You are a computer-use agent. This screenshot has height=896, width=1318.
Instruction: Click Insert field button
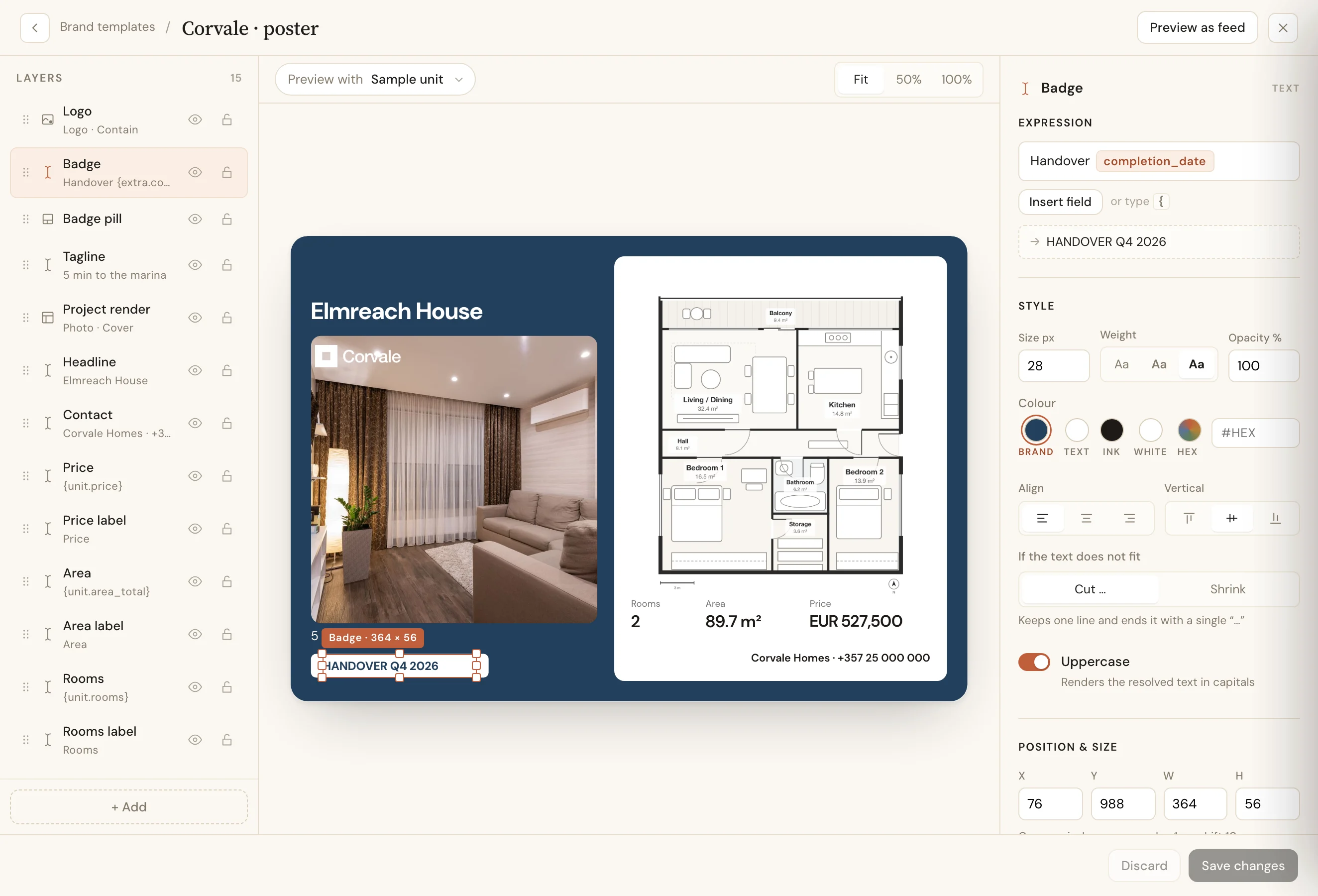1060,202
